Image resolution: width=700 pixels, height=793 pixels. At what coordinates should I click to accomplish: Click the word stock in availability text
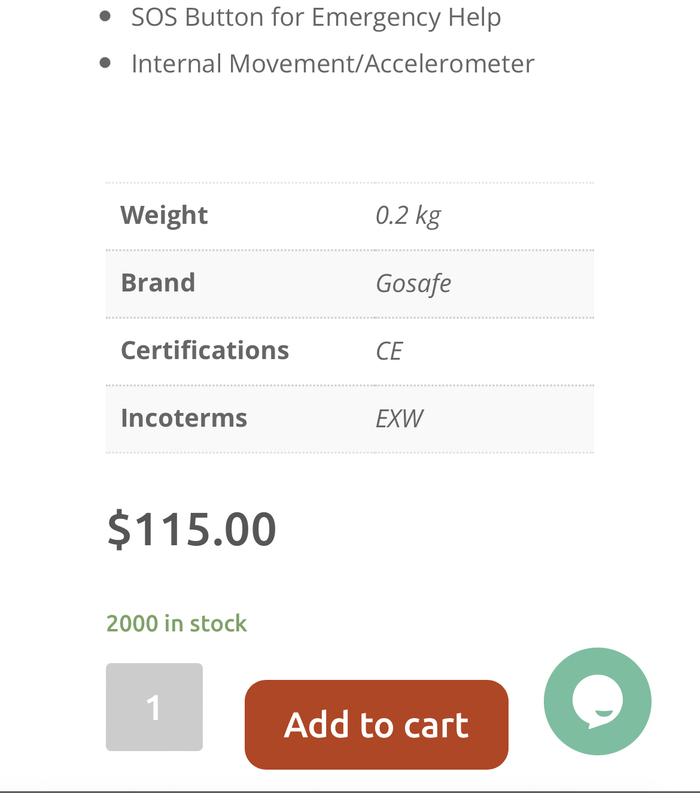(x=218, y=624)
